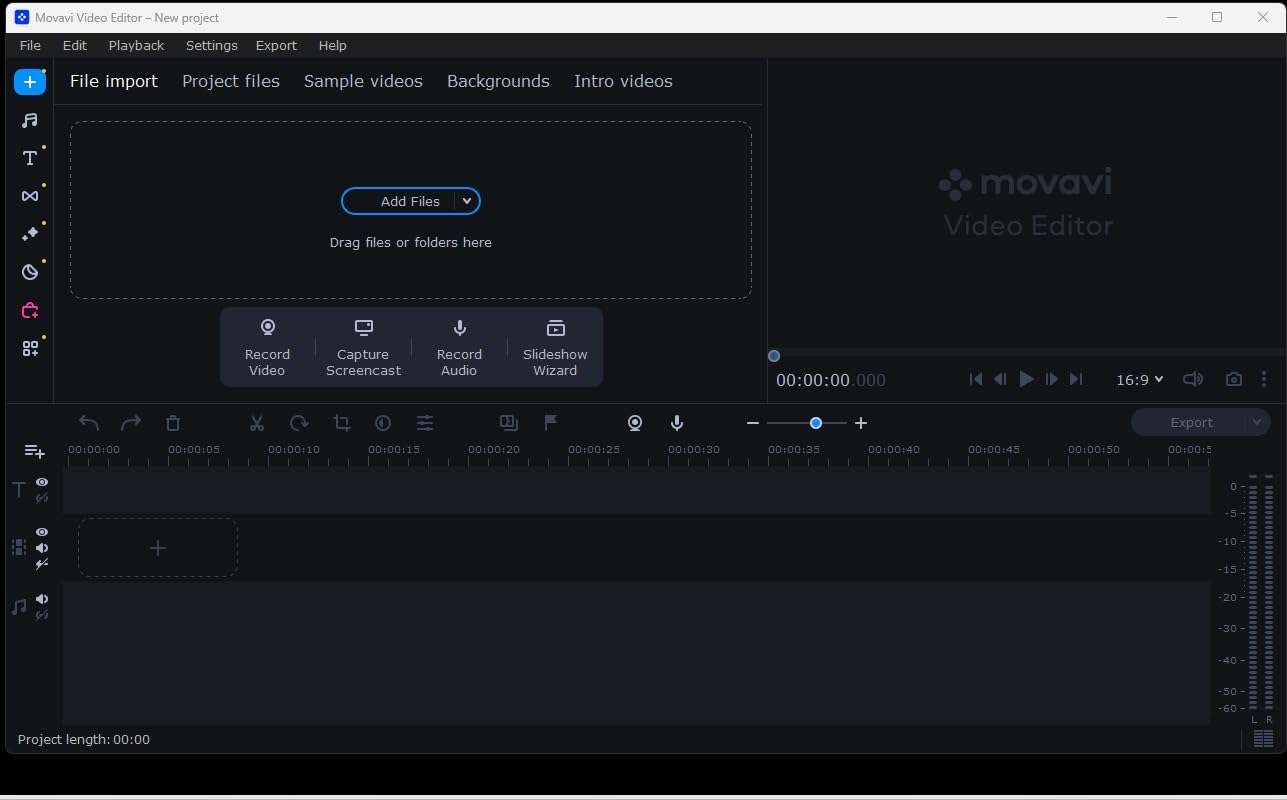Start webcam recording from the toolbar

tap(635, 422)
